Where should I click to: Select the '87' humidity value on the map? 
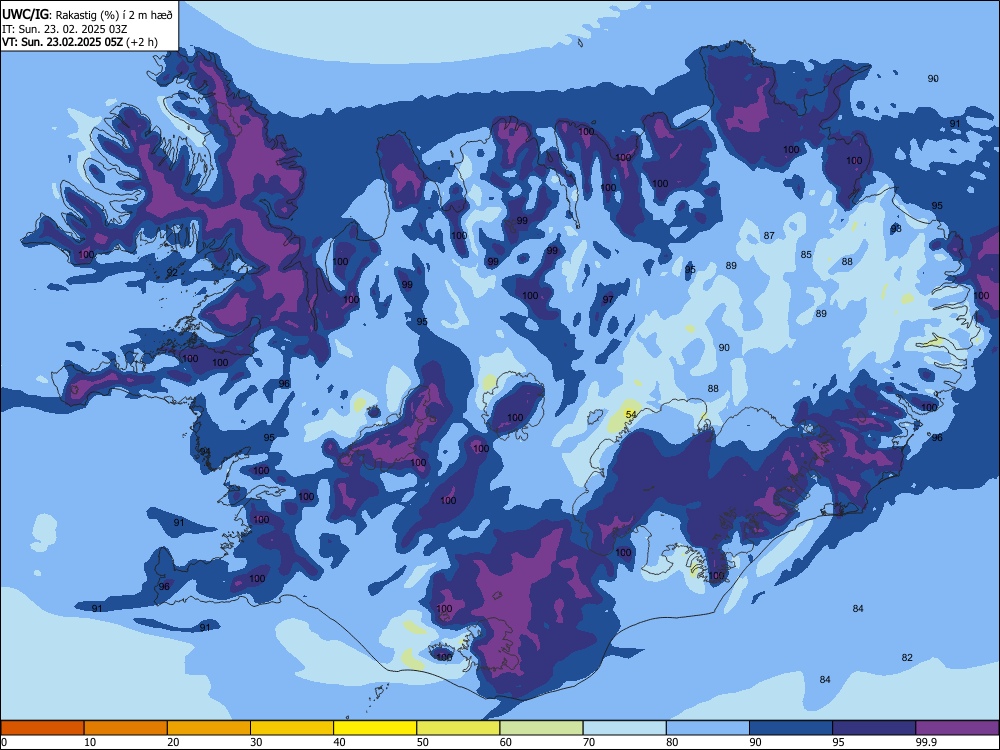tap(769, 236)
